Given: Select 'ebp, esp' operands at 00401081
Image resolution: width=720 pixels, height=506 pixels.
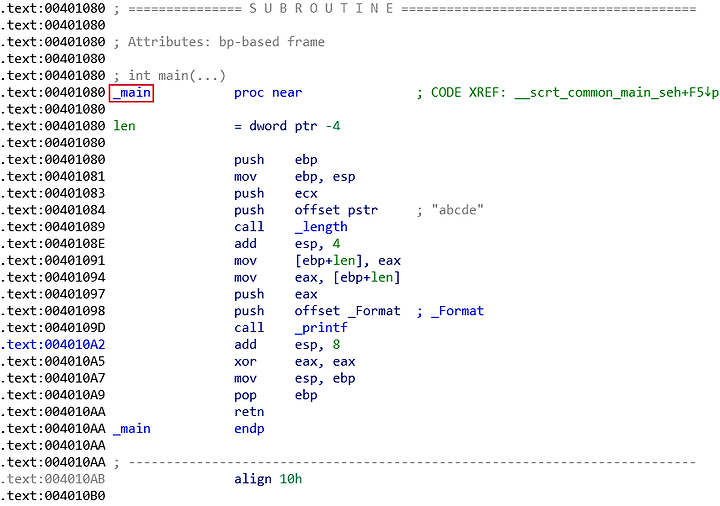Looking at the screenshot, I should pyautogui.click(x=325, y=177).
